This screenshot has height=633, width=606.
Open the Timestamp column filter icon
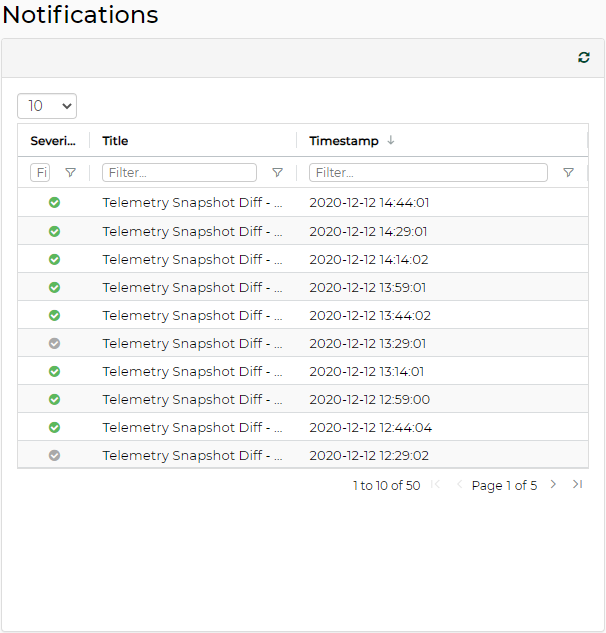tap(568, 173)
